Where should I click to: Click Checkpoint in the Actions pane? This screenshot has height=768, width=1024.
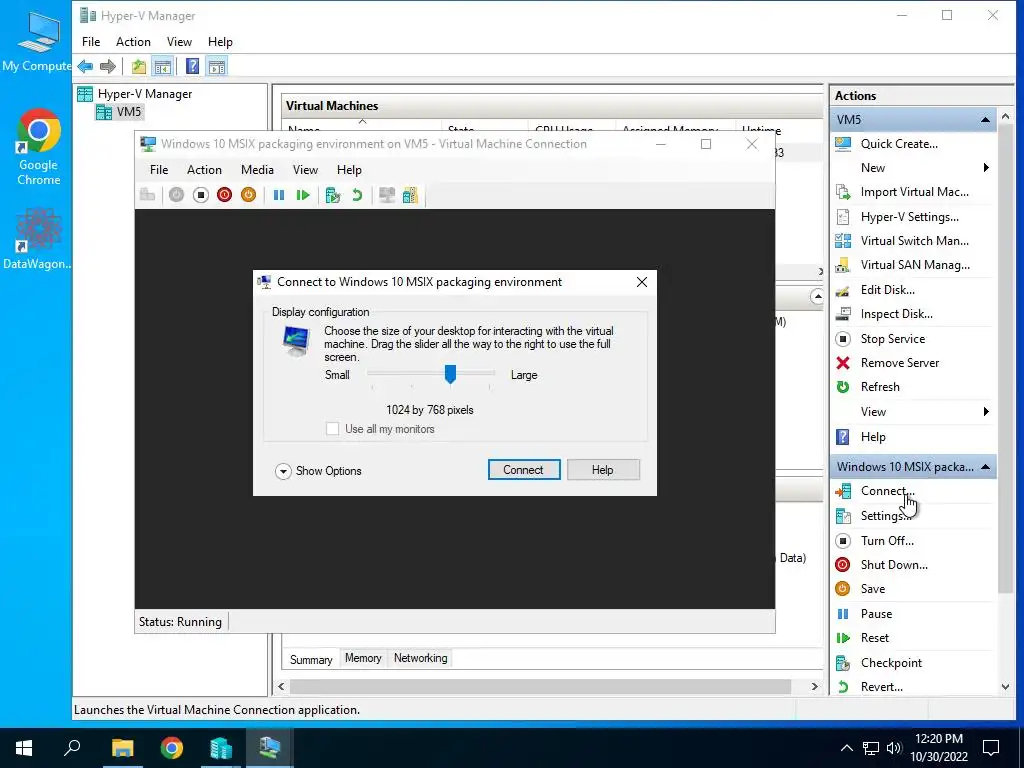[891, 663]
